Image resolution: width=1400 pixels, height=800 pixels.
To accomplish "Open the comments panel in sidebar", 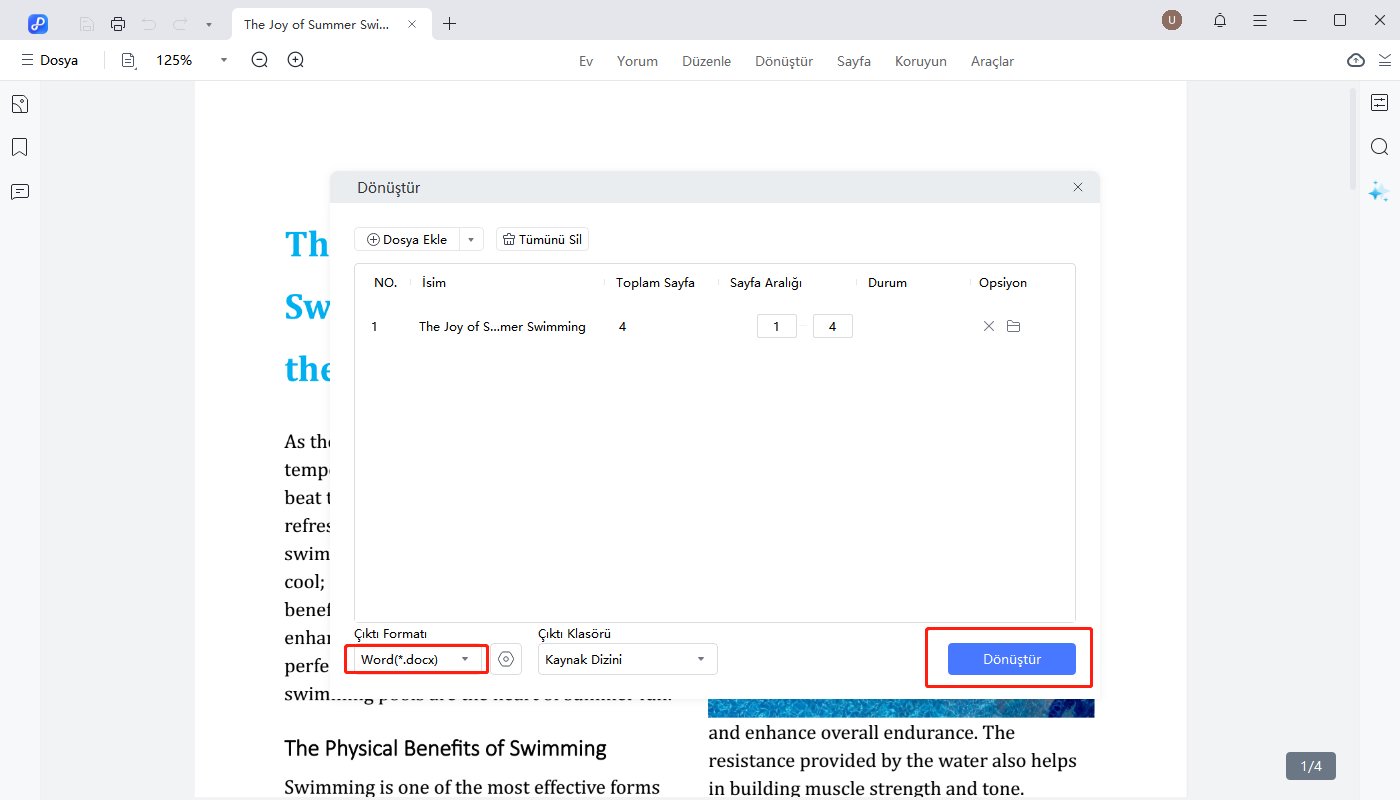I will [19, 192].
